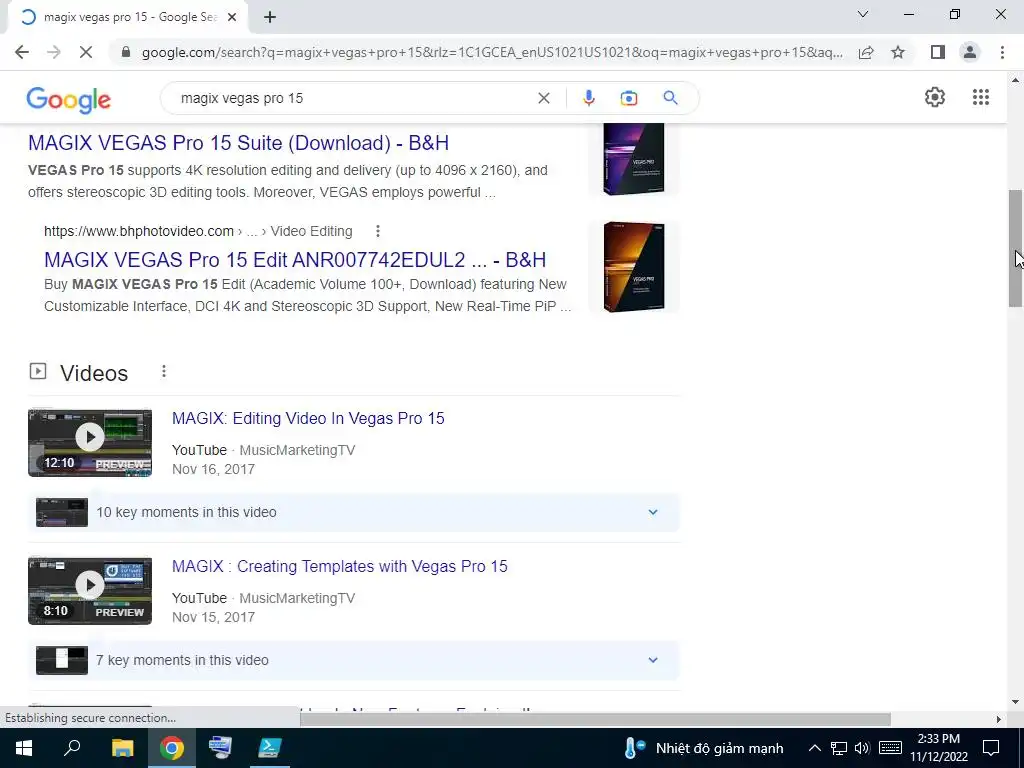
Task: Open the weather widget Nhiệt độ giảm mạnh
Action: coord(703,748)
